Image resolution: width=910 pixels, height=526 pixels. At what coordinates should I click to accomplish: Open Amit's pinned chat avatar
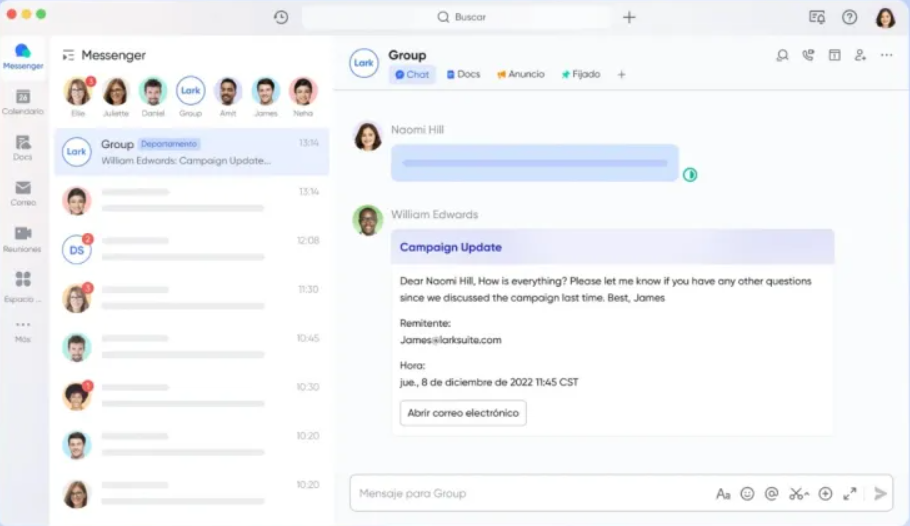tap(228, 91)
